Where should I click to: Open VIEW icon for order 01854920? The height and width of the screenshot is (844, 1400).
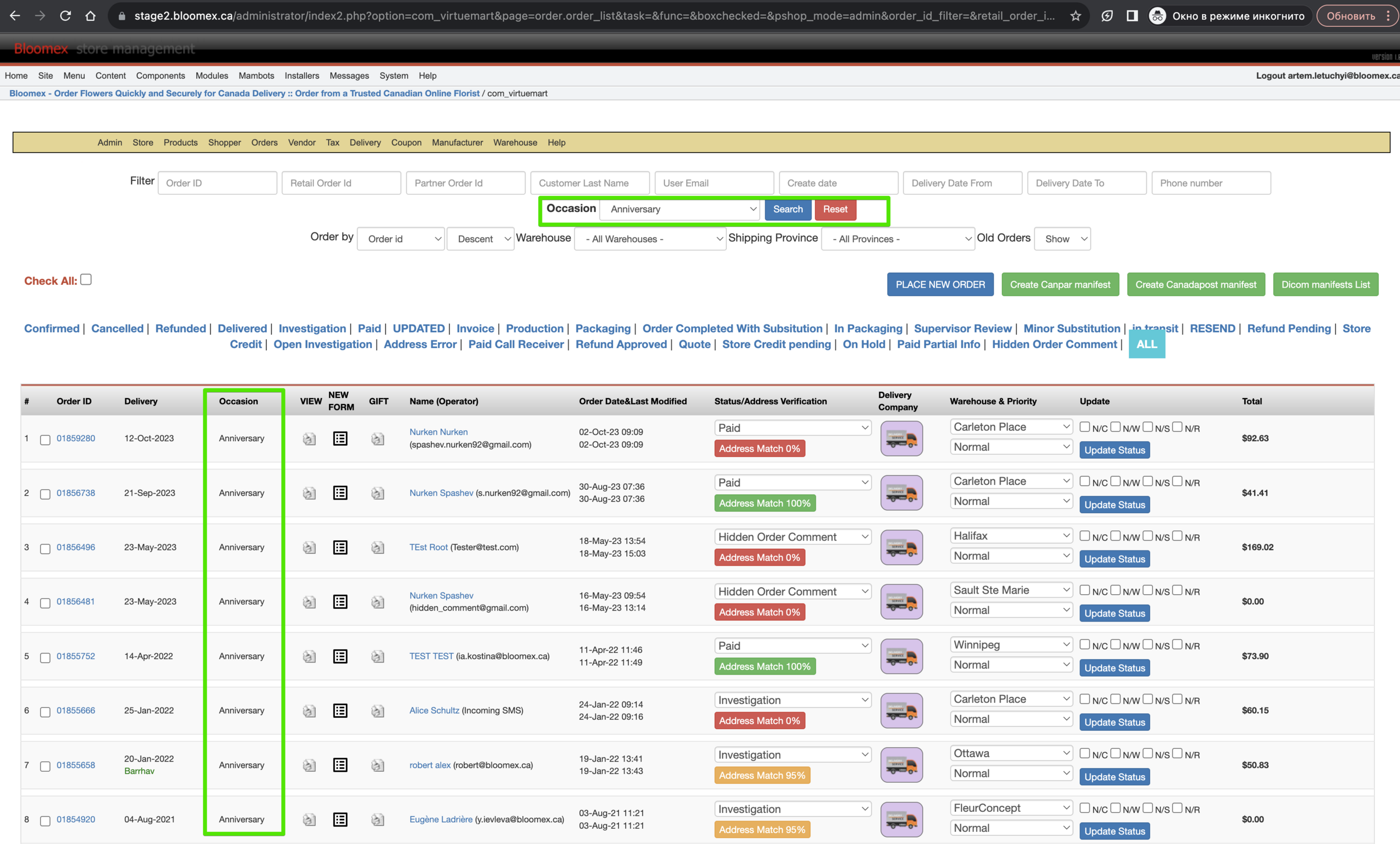point(308,819)
